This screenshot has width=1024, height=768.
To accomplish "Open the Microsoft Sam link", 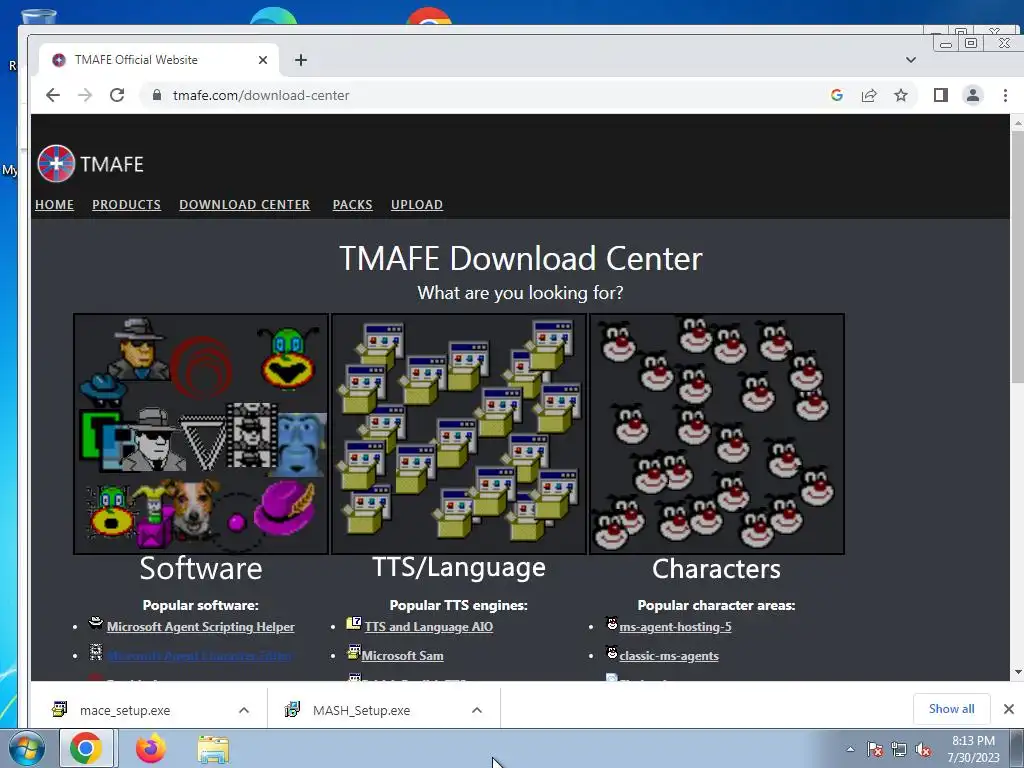I will tap(402, 656).
